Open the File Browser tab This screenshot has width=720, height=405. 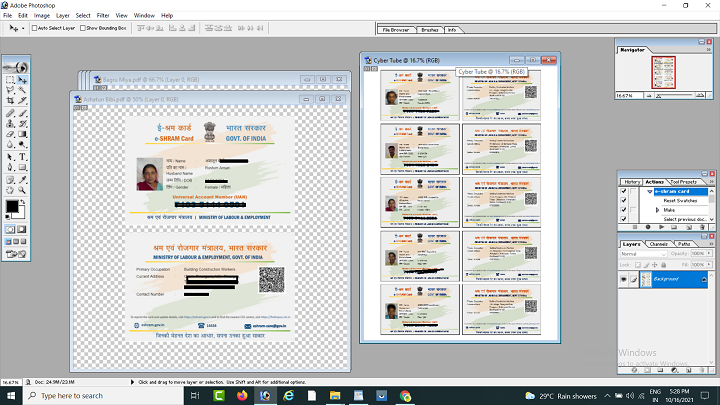(x=396, y=30)
